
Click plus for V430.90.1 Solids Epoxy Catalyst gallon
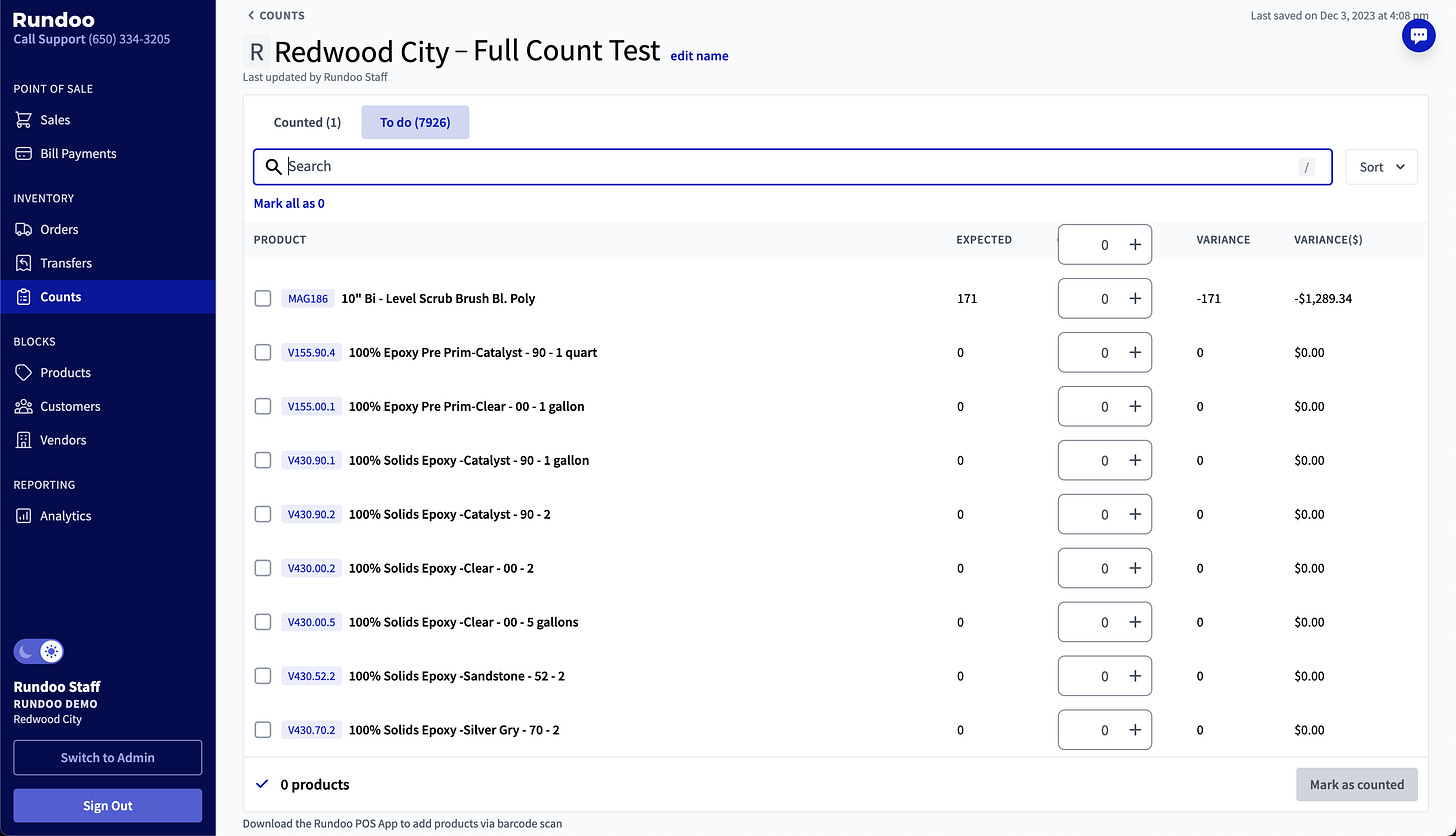pos(1135,460)
